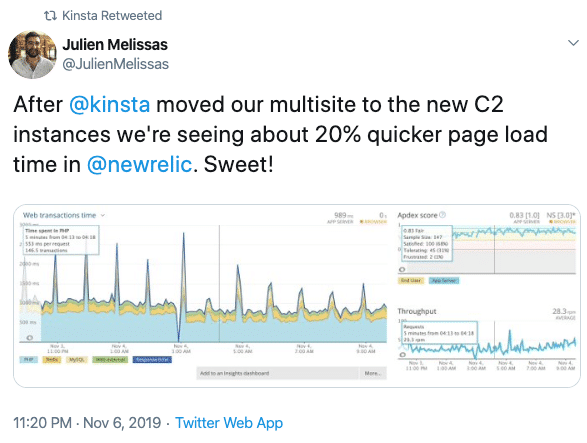The image size is (587, 443).
Task: Open the @newrelic mention link
Action: [x=140, y=164]
